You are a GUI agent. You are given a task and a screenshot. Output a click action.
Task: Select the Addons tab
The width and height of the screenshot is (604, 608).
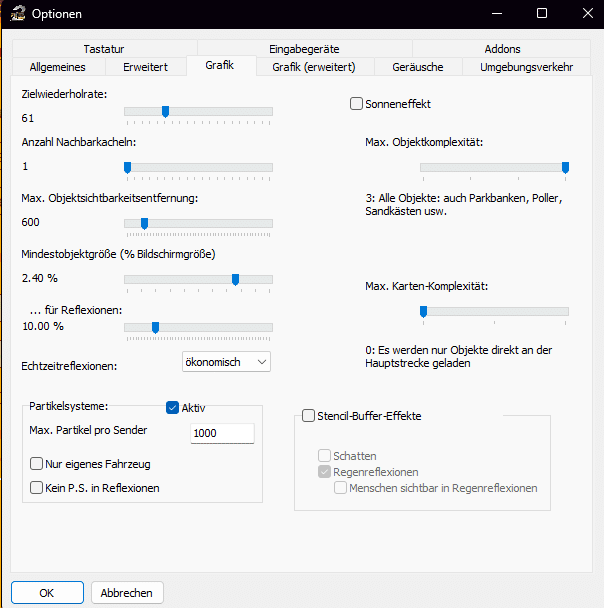pyautogui.click(x=502, y=49)
